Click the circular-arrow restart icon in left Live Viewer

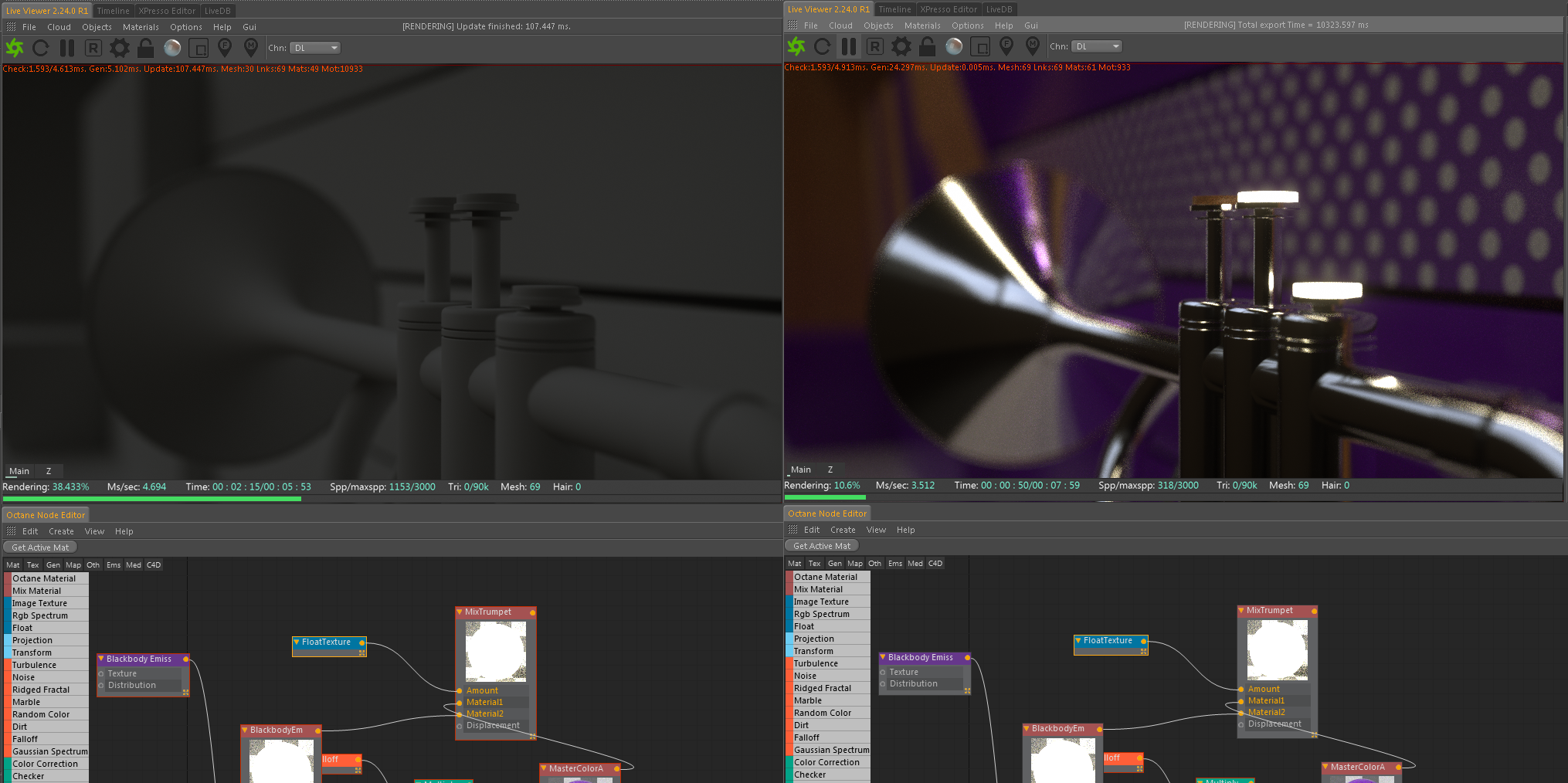pyautogui.click(x=41, y=48)
